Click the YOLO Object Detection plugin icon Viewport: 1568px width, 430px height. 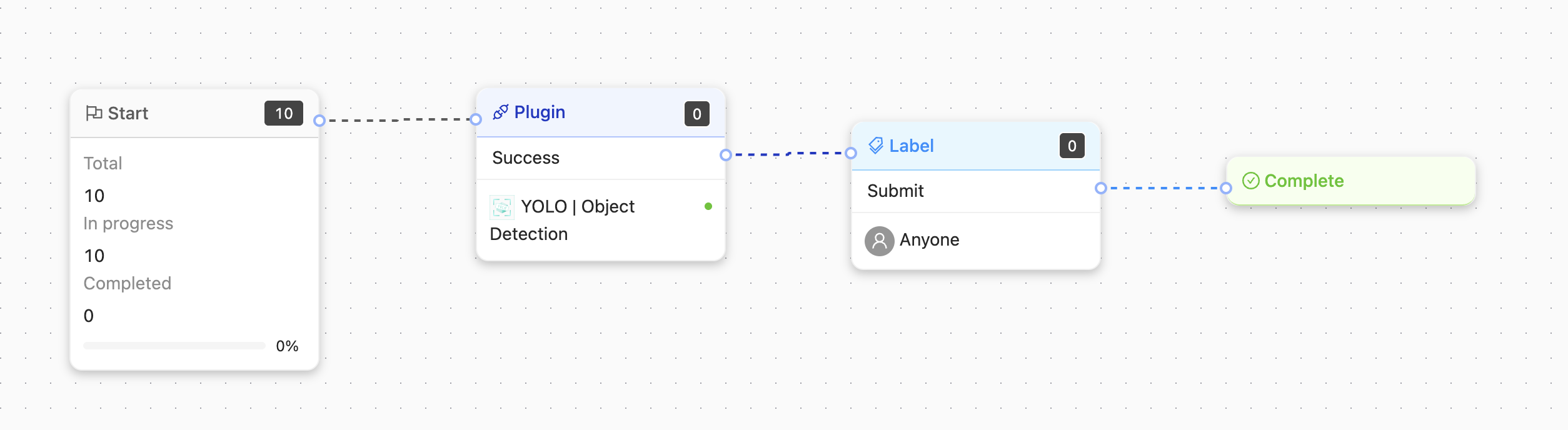[x=502, y=207]
